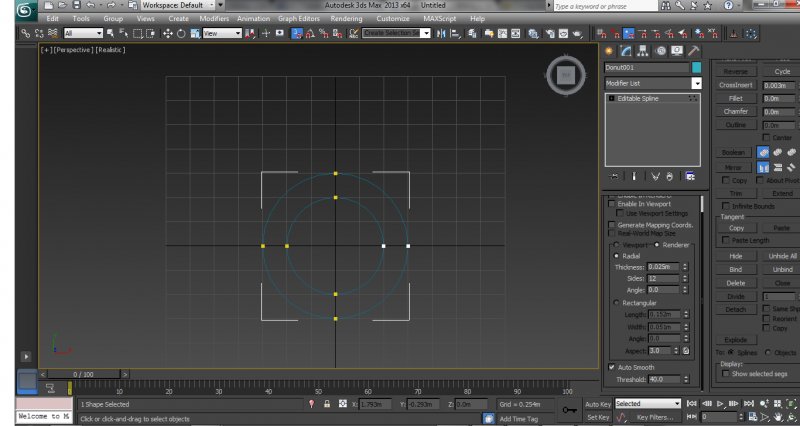Click the Boolean Union icon
This screenshot has height=426, width=800.
click(763, 152)
